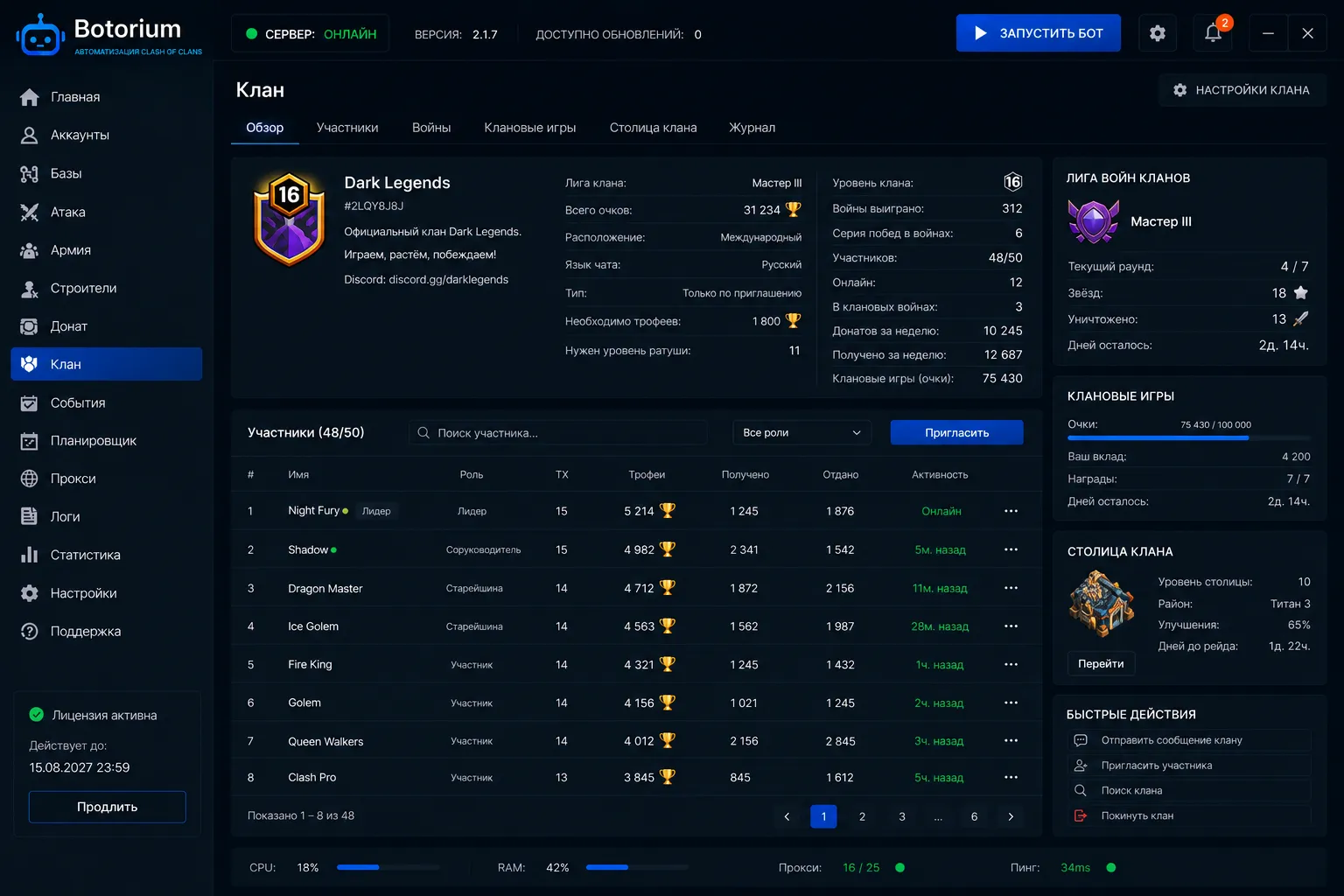
Task: Go to page 2 of members
Action: click(862, 816)
